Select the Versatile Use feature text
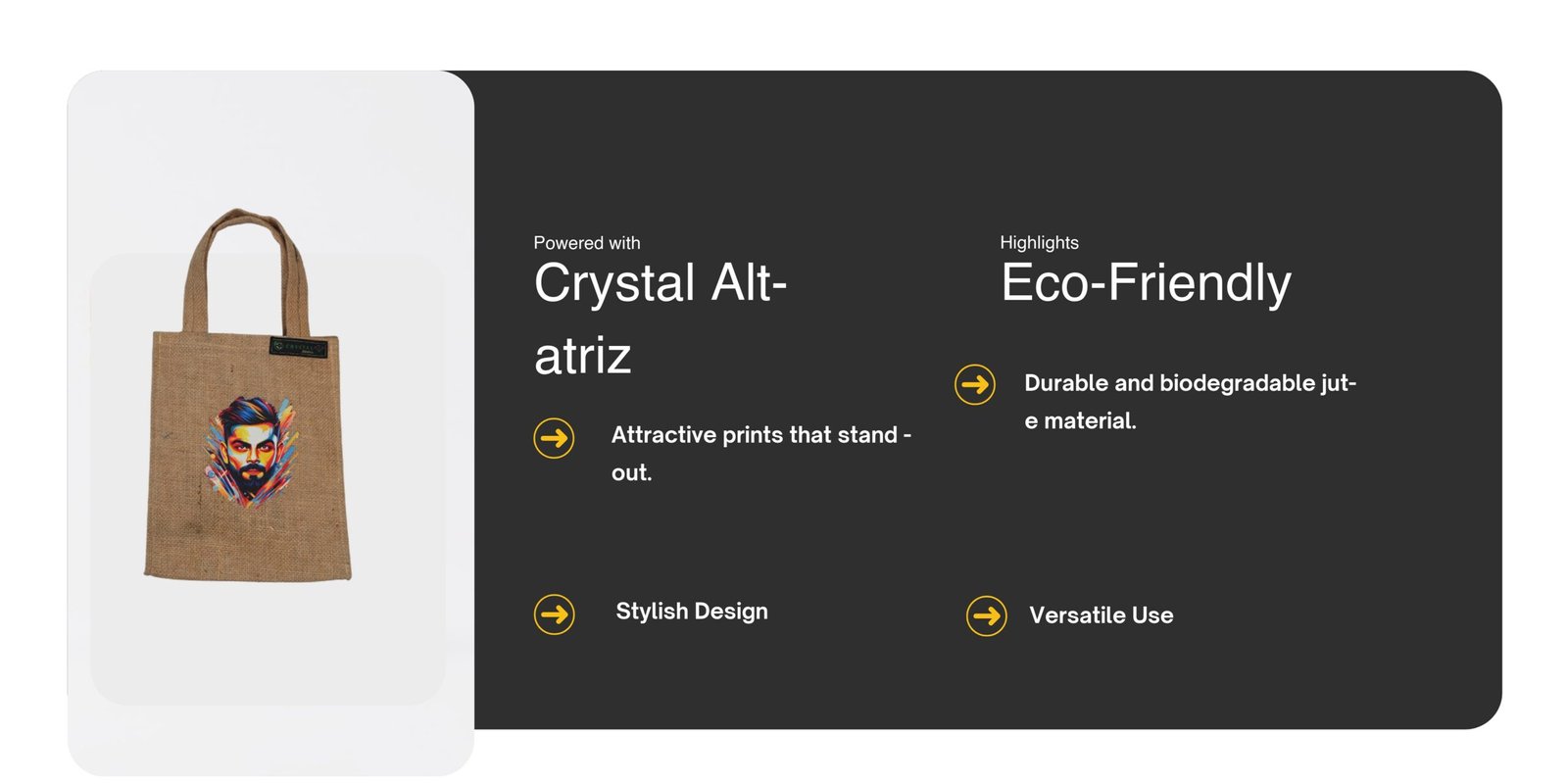Screen dimensions: 1568x784 (1101, 615)
